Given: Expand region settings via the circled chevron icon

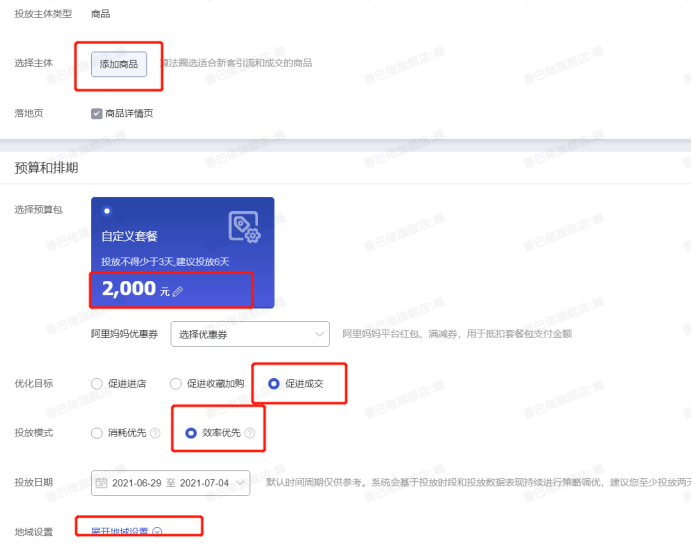Looking at the screenshot, I should tap(157, 532).
